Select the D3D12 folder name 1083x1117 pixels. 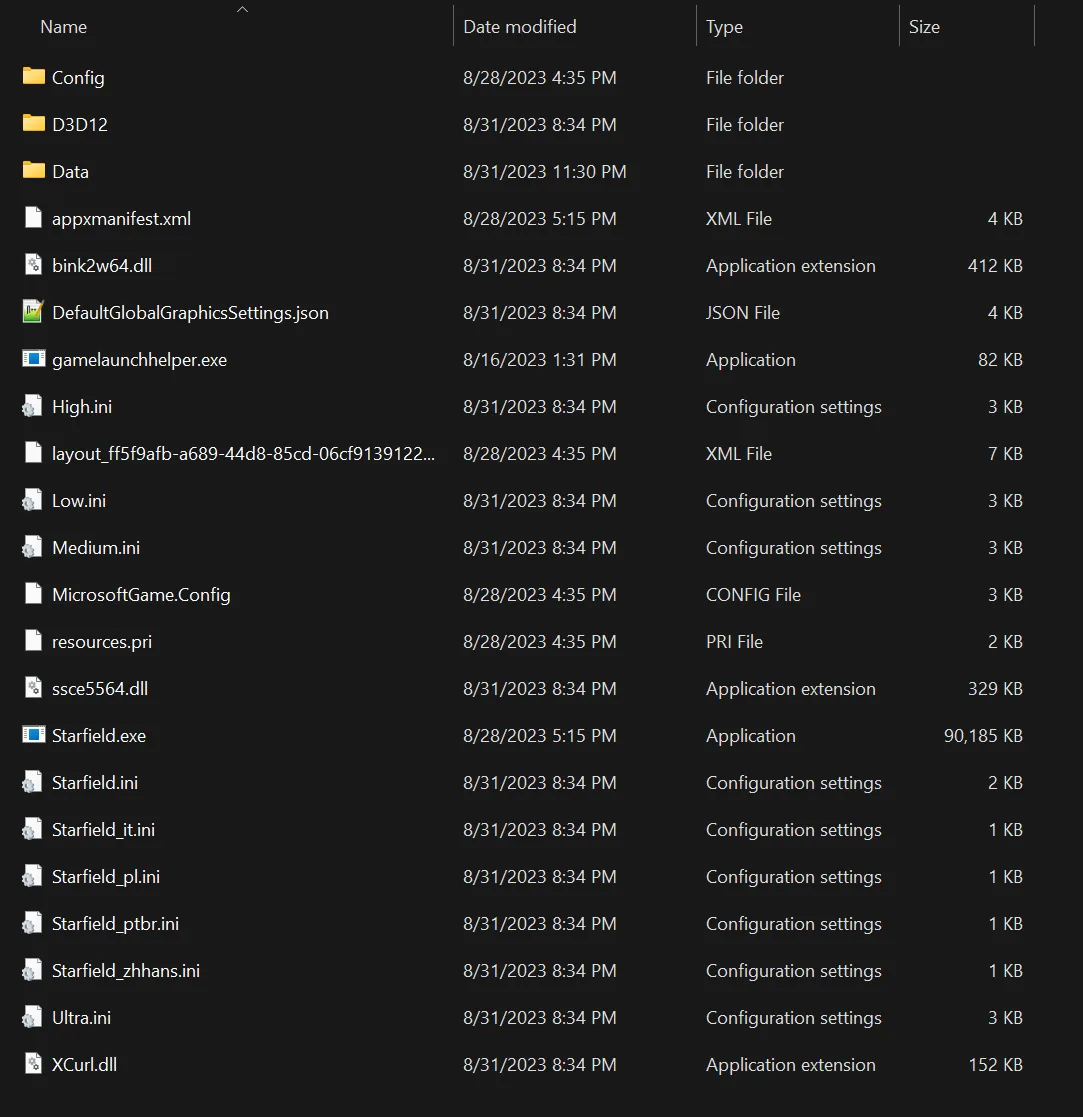click(x=80, y=125)
